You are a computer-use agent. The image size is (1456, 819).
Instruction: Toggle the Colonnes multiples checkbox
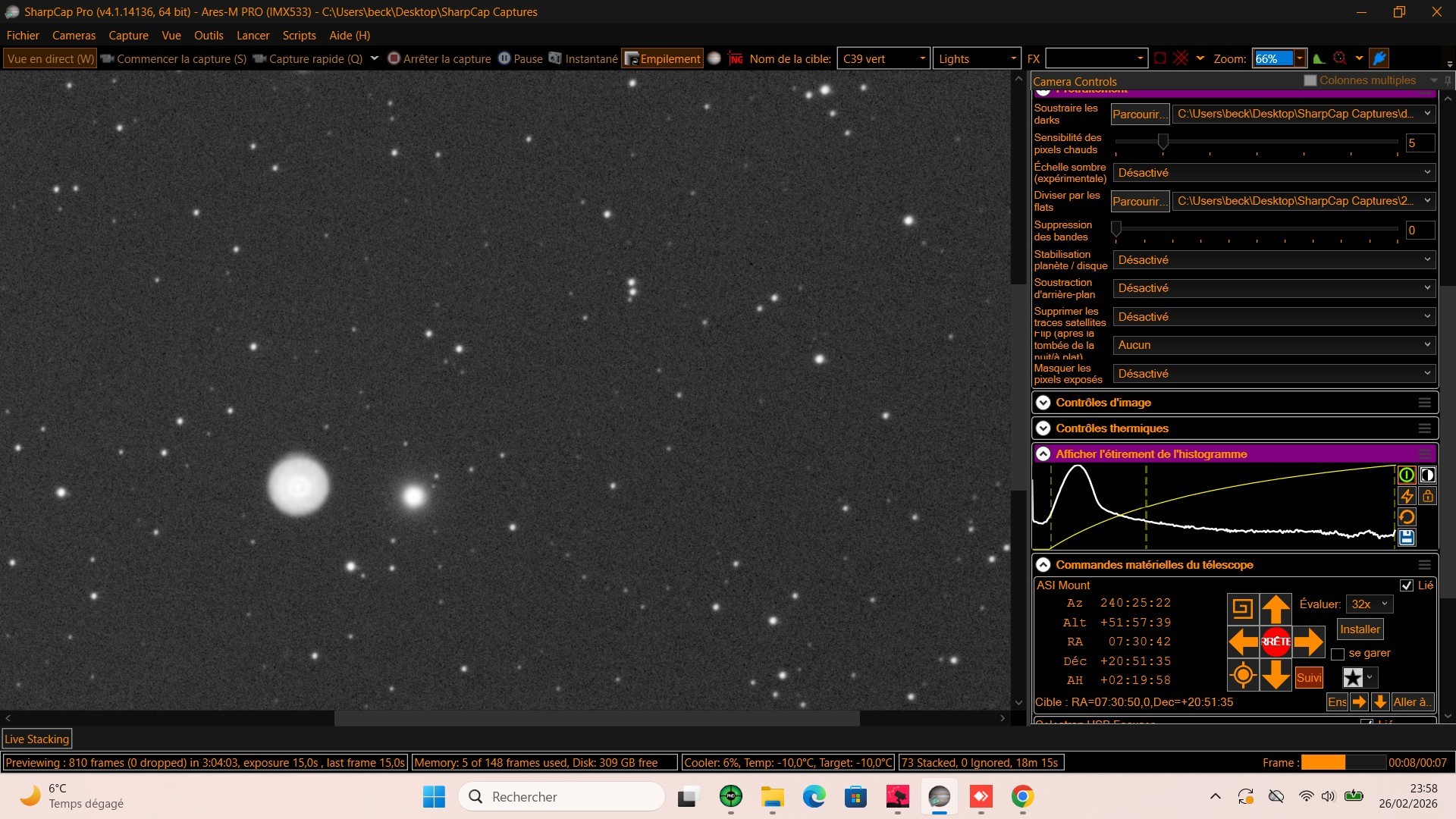coord(1310,80)
